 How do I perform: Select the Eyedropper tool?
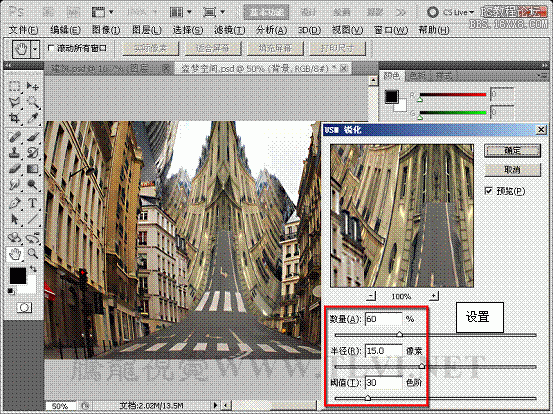coord(32,118)
